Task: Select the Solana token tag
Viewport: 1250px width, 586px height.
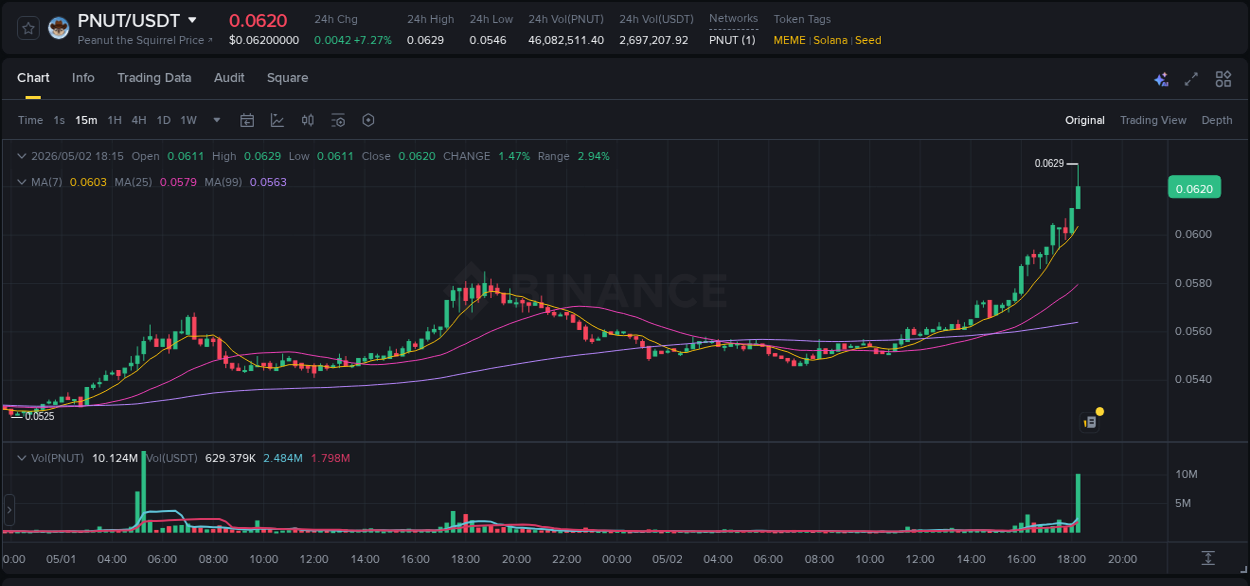Action: click(830, 40)
